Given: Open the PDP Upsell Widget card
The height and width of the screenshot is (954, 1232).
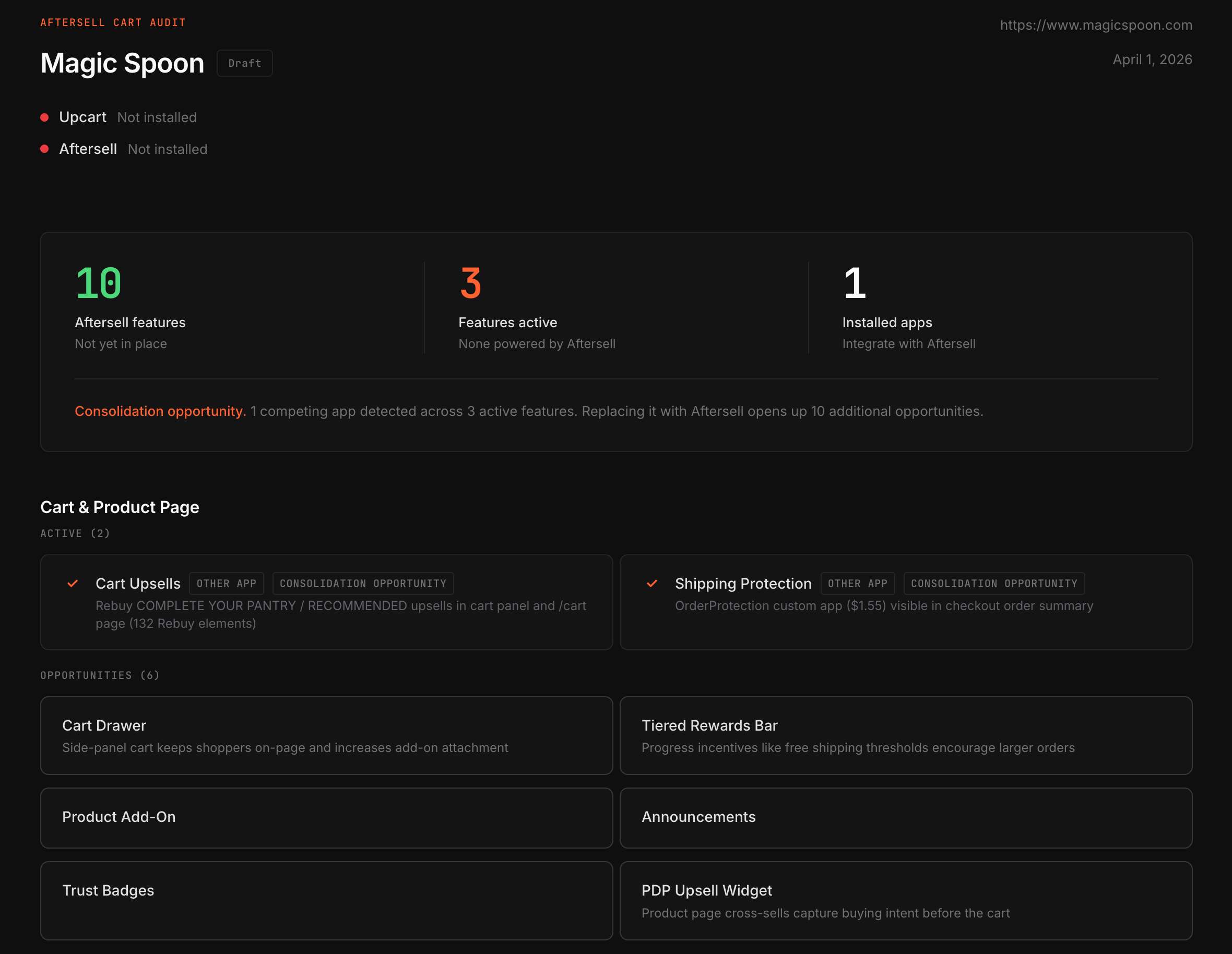Looking at the screenshot, I should tap(906, 900).
